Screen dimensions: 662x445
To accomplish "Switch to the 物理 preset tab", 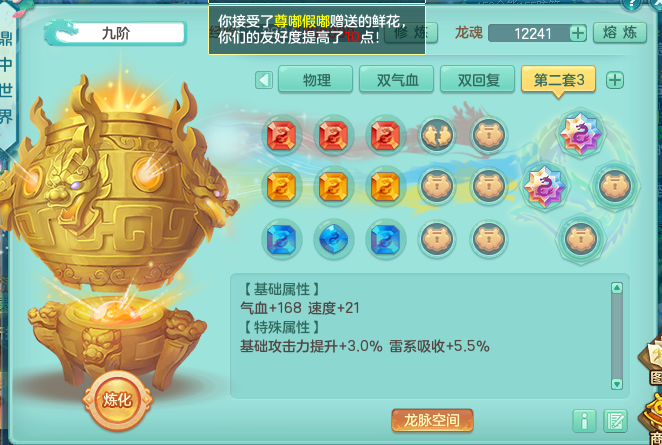I will click(x=316, y=79).
